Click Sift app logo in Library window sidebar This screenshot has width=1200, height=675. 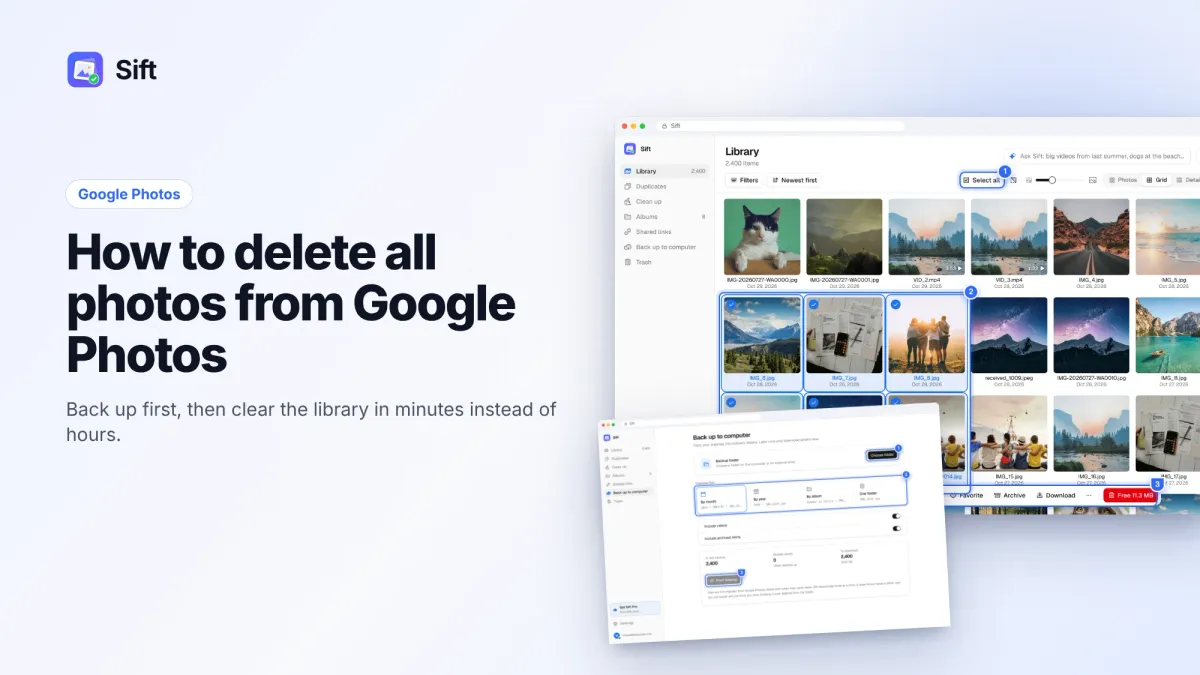[x=630, y=148]
